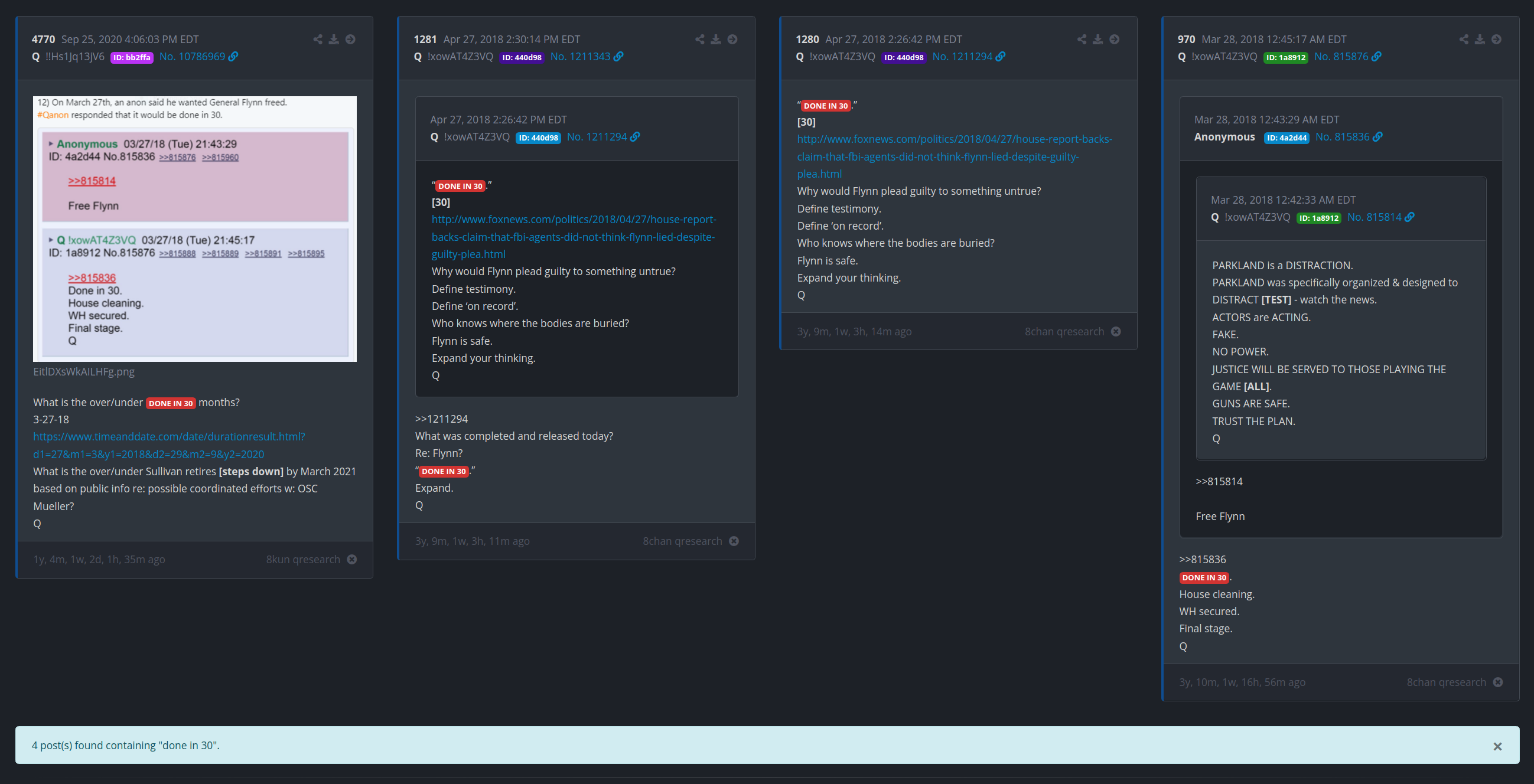Open post number link No. 1211343
Screen dimensions: 1534x784
coord(580,57)
